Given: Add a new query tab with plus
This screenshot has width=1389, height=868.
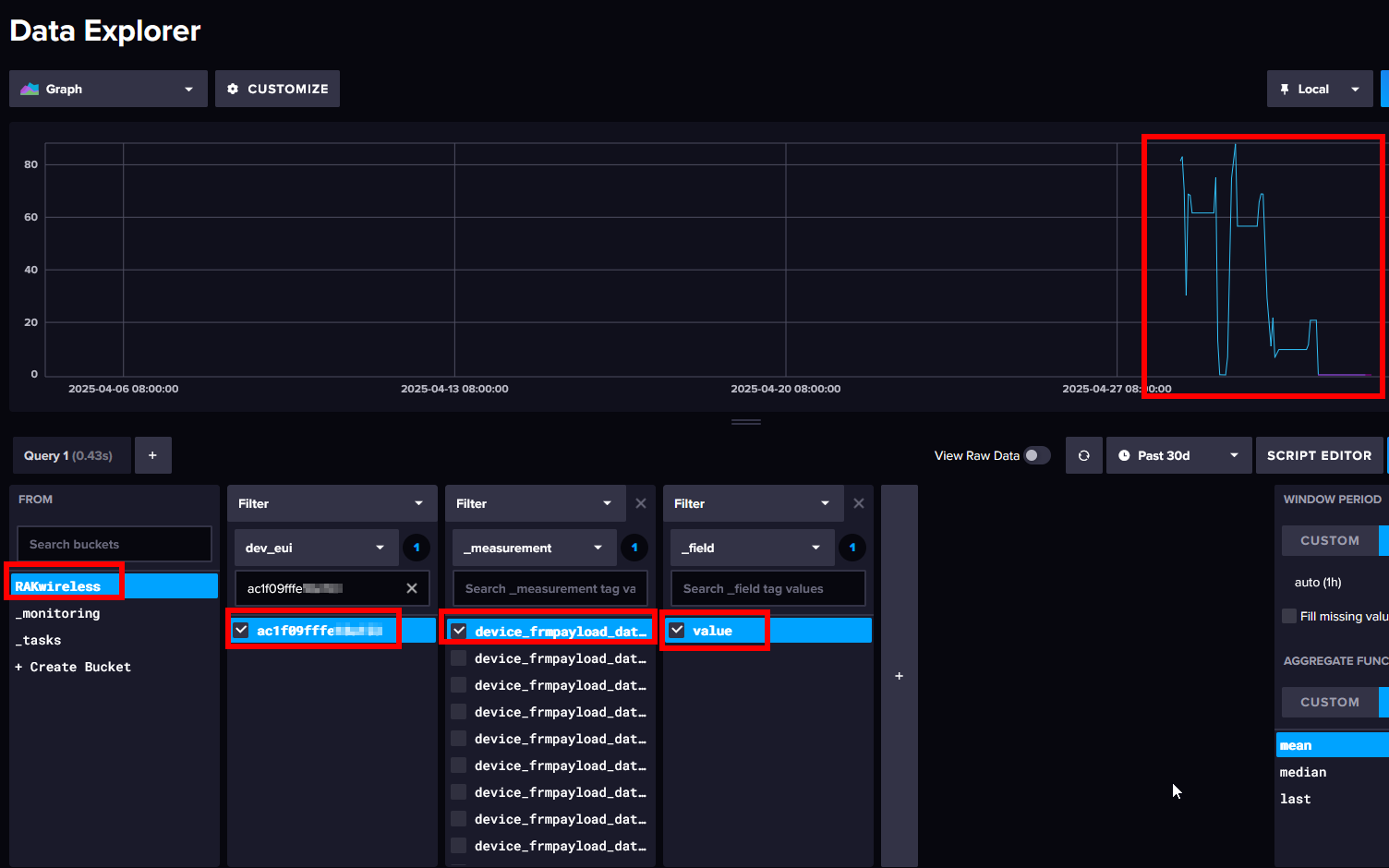Looking at the screenshot, I should tap(153, 455).
